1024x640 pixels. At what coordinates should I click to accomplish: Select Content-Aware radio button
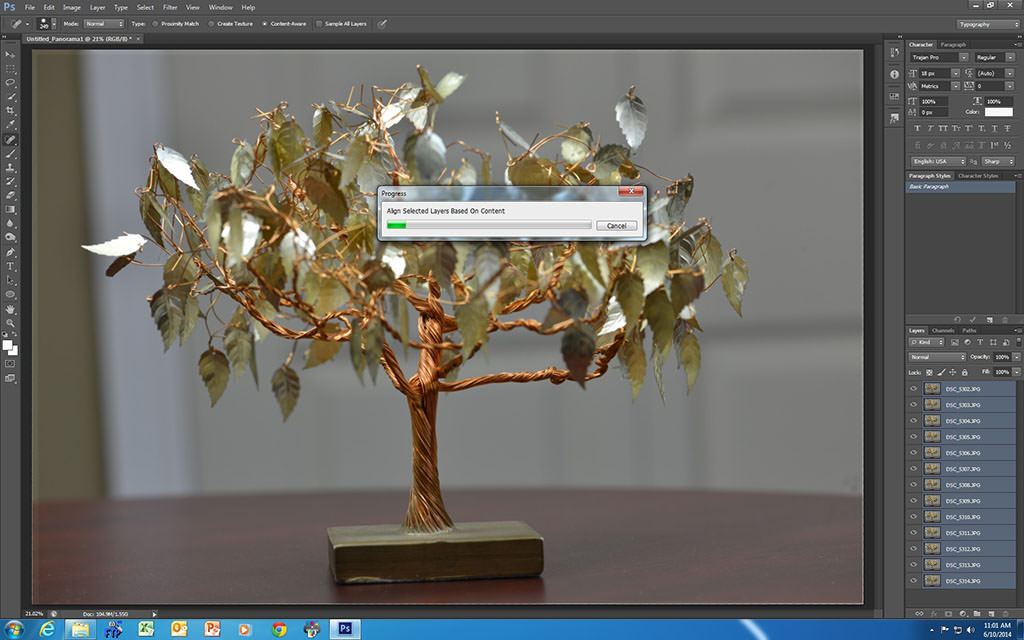pos(264,24)
